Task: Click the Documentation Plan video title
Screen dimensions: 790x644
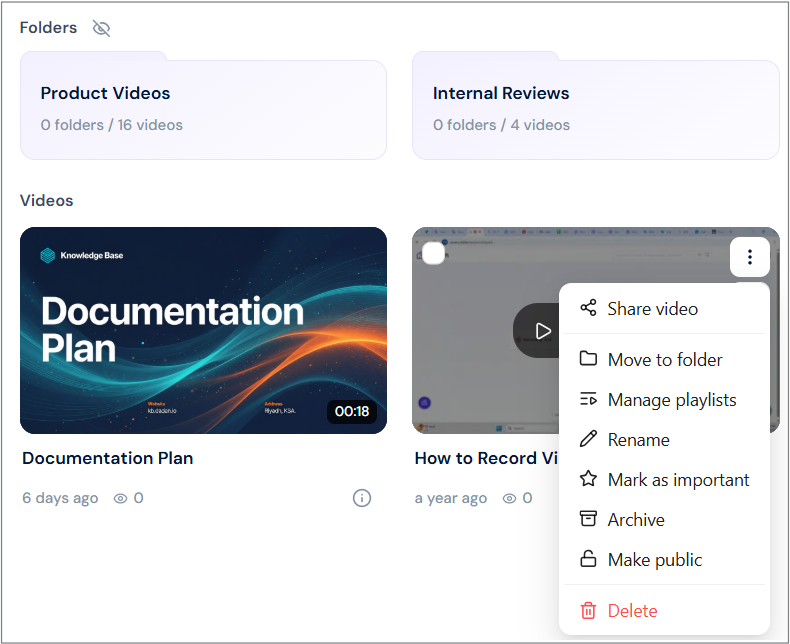Action: pos(108,458)
